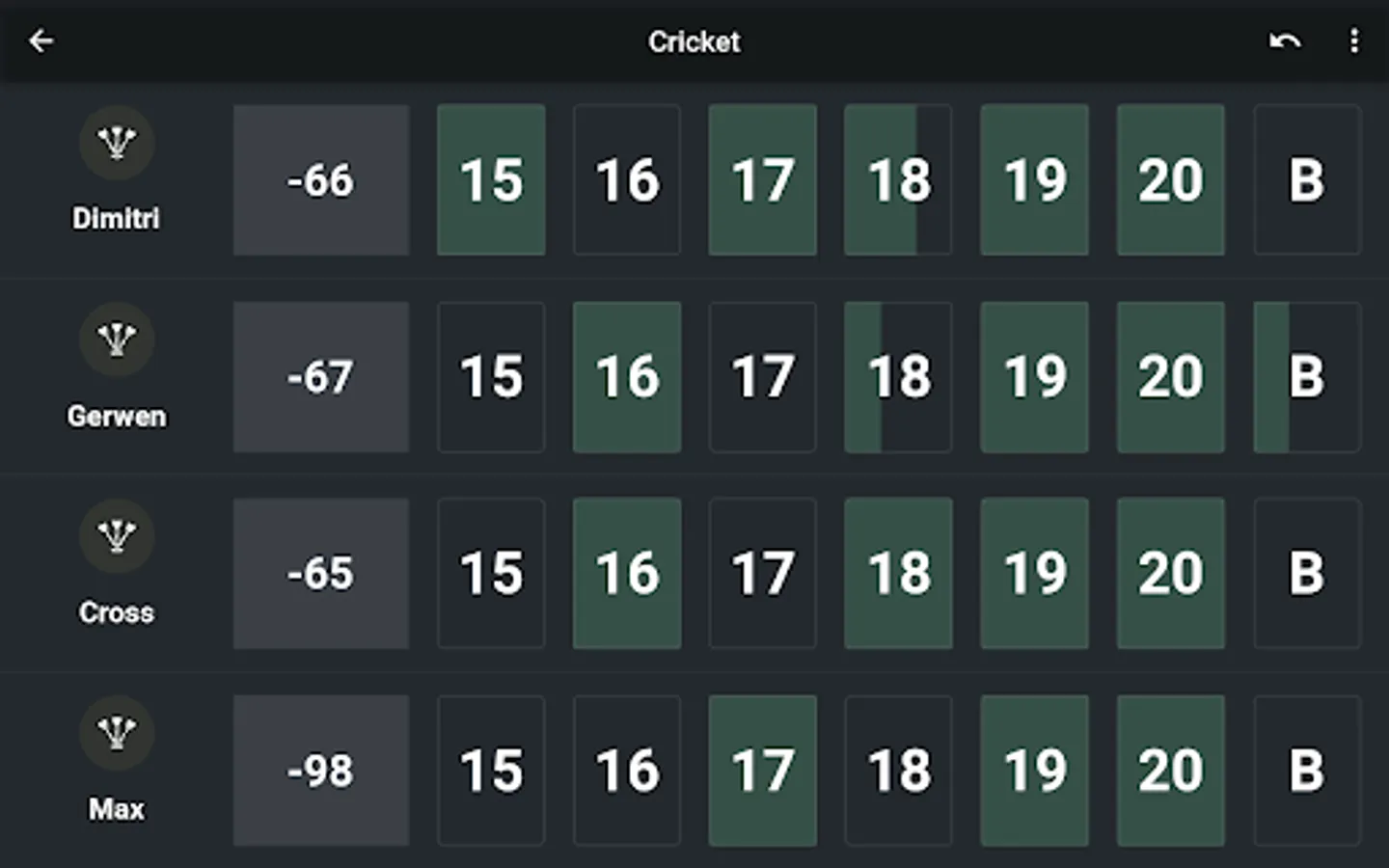Tap Max's closed 17 tile
The image size is (1389, 868).
point(763,771)
